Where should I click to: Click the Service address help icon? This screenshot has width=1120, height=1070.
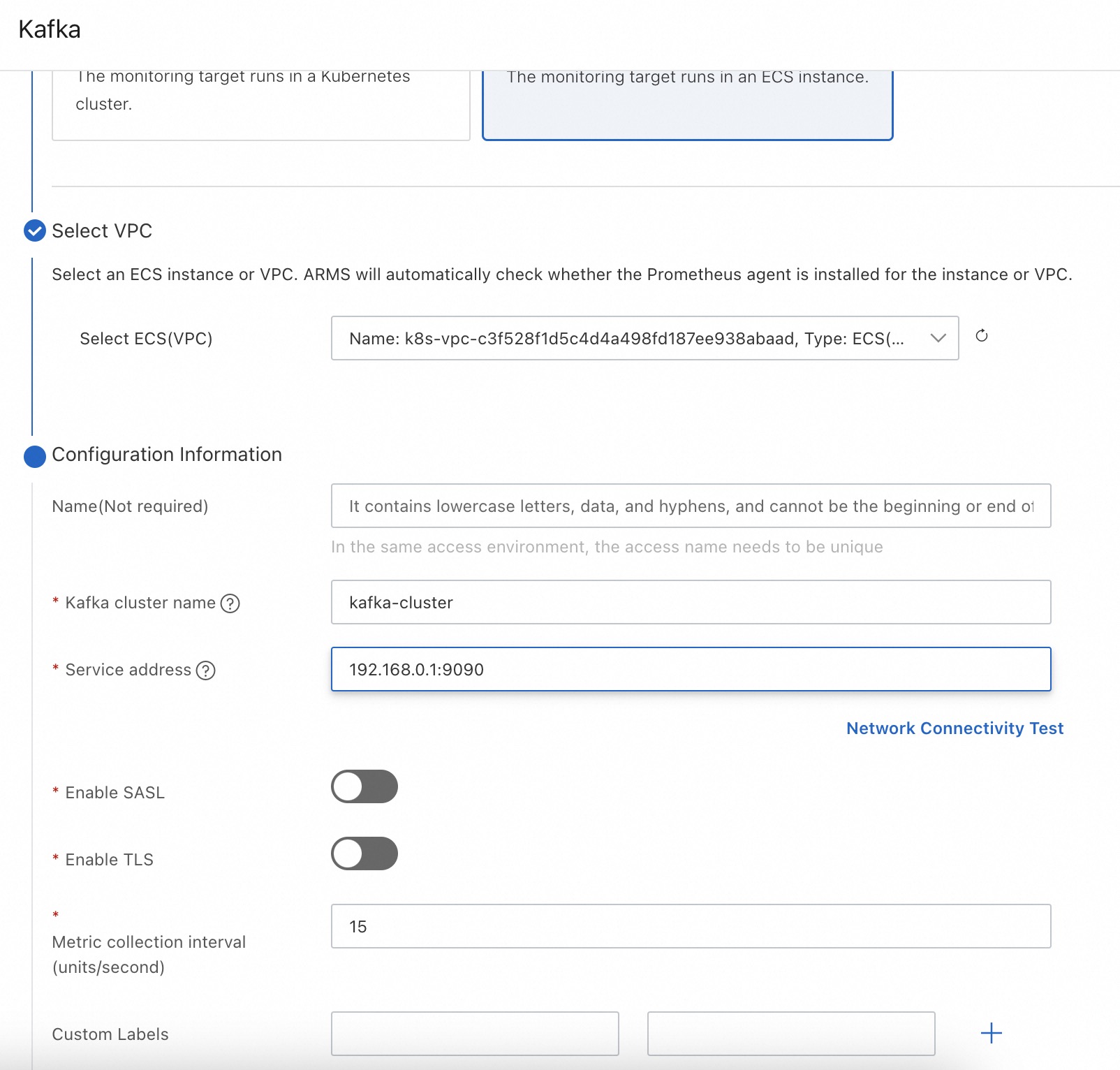pos(205,670)
